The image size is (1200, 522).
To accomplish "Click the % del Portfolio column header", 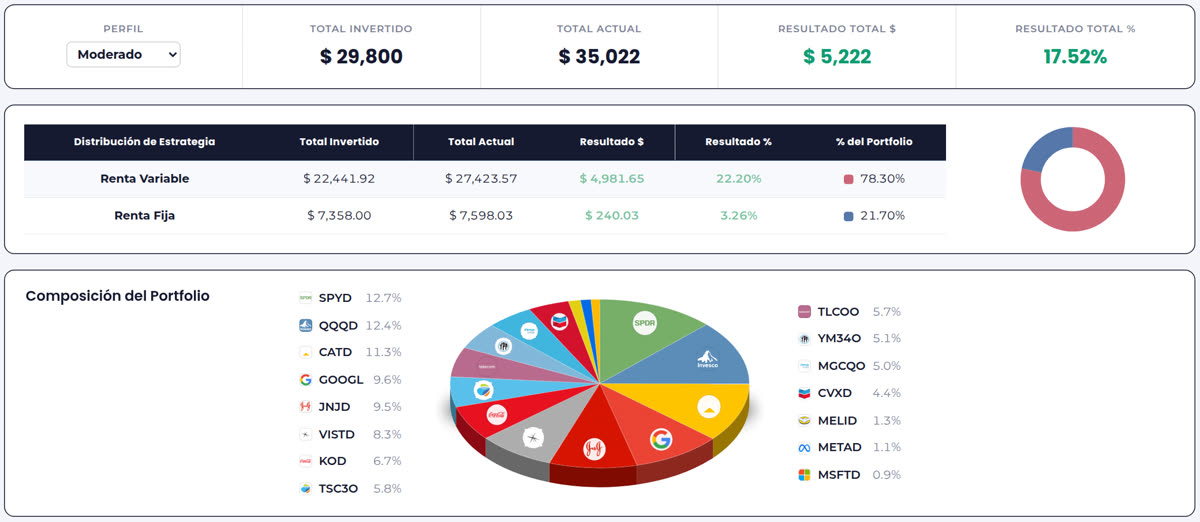I will point(874,142).
